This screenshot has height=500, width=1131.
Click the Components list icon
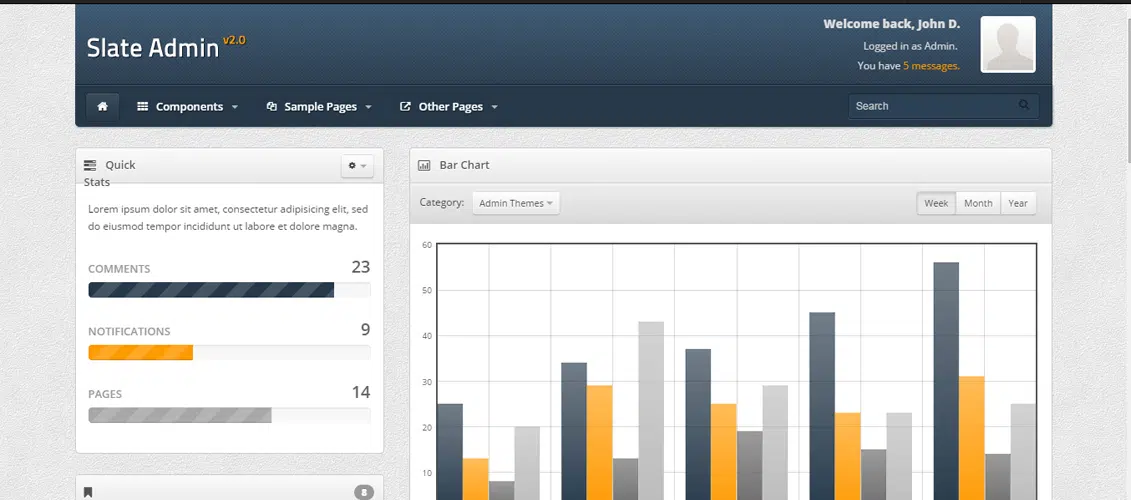143,106
